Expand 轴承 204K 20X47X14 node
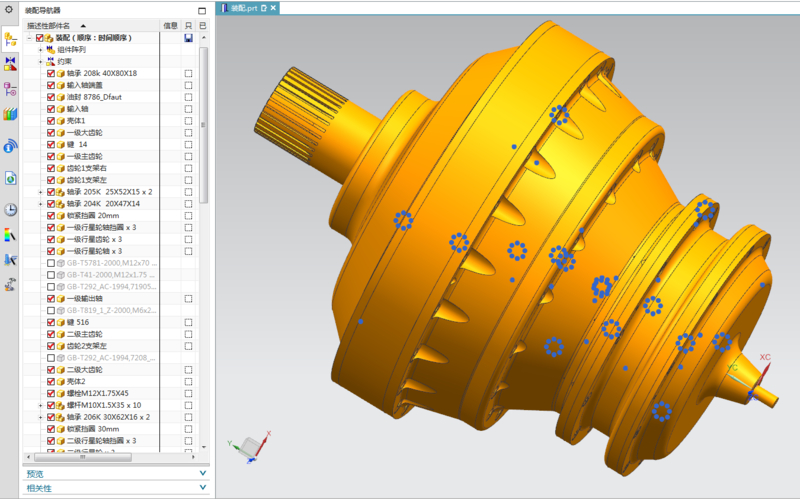This screenshot has height=499, width=800. (x=41, y=204)
